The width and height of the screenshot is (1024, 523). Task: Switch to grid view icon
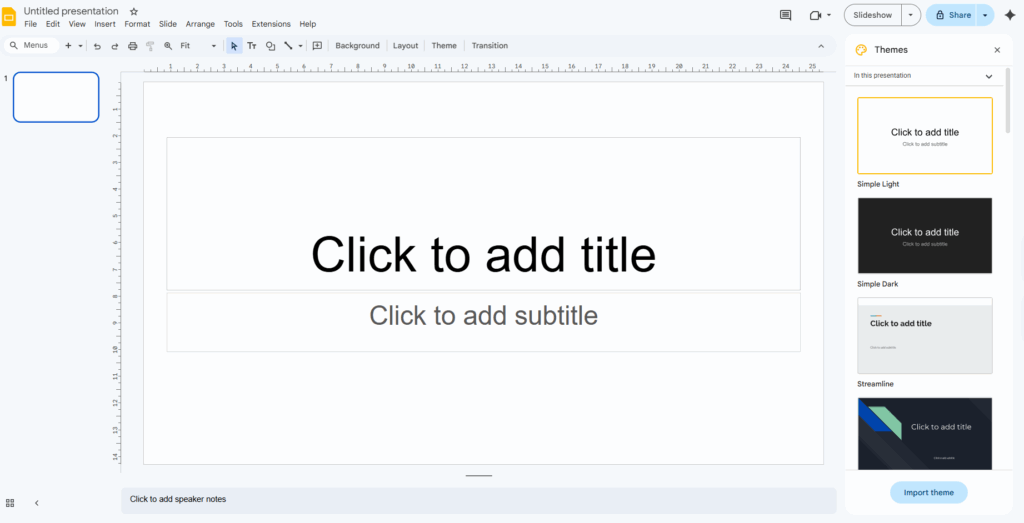(10, 503)
